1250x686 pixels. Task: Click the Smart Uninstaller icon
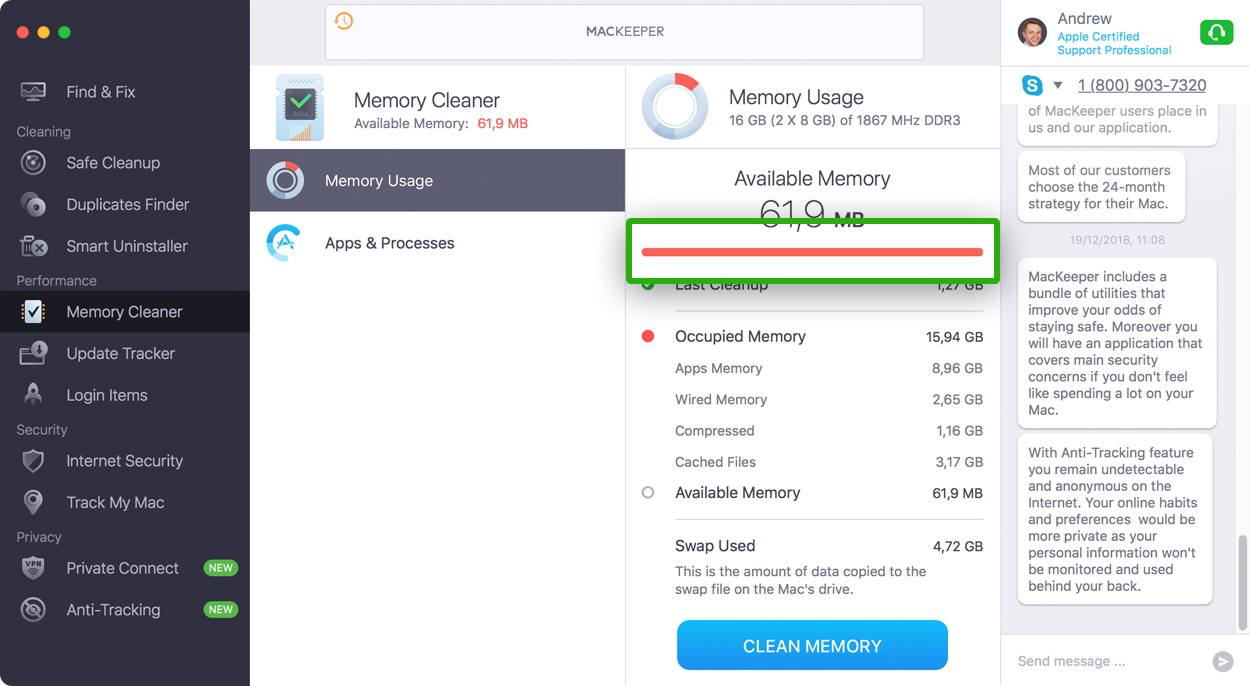(x=33, y=246)
